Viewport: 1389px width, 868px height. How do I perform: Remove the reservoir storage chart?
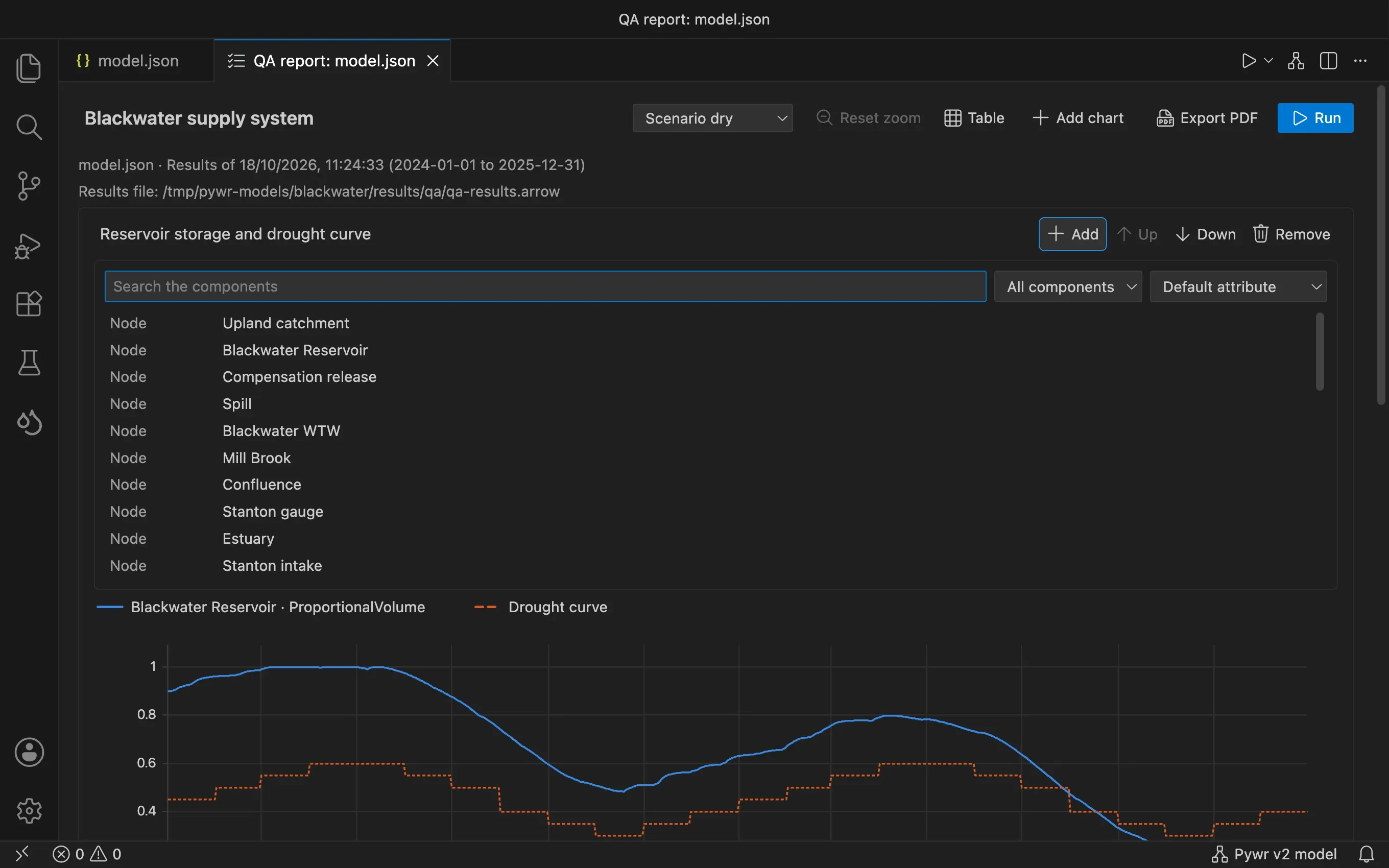click(1291, 234)
